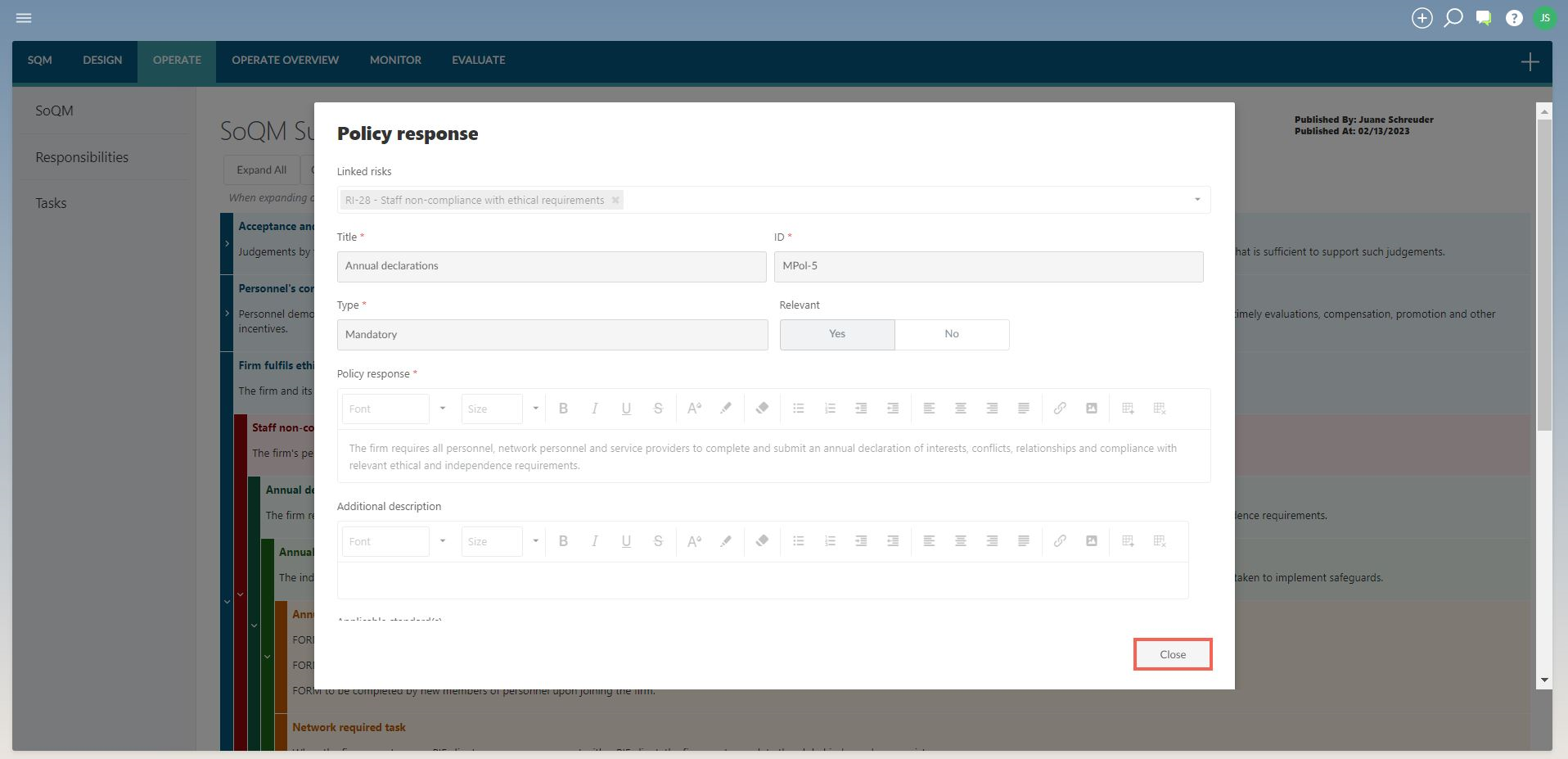Switch to the OPERATE tab
The height and width of the screenshot is (759, 1568).
point(177,61)
